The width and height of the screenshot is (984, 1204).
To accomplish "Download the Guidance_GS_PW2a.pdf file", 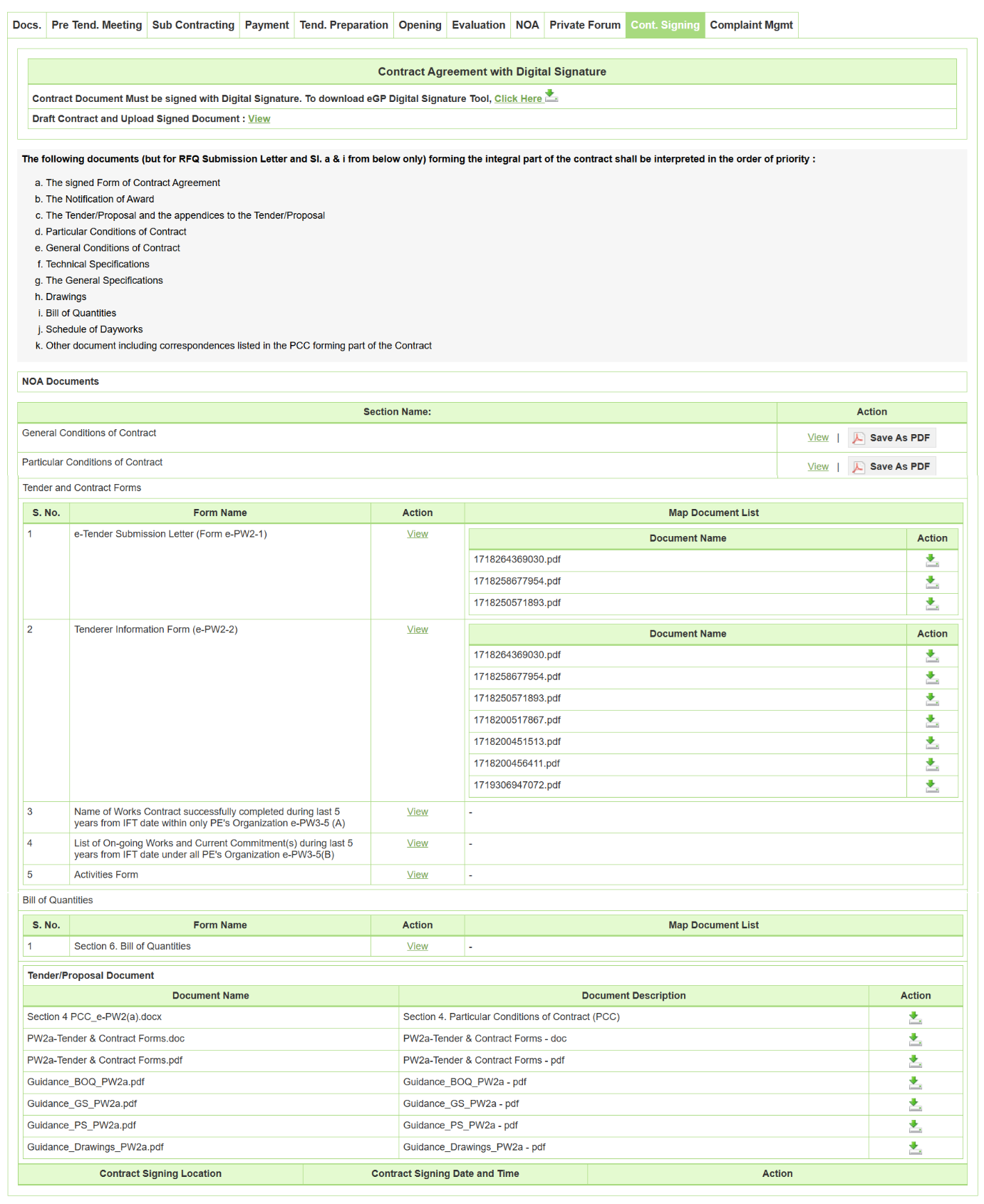I will (916, 1104).
